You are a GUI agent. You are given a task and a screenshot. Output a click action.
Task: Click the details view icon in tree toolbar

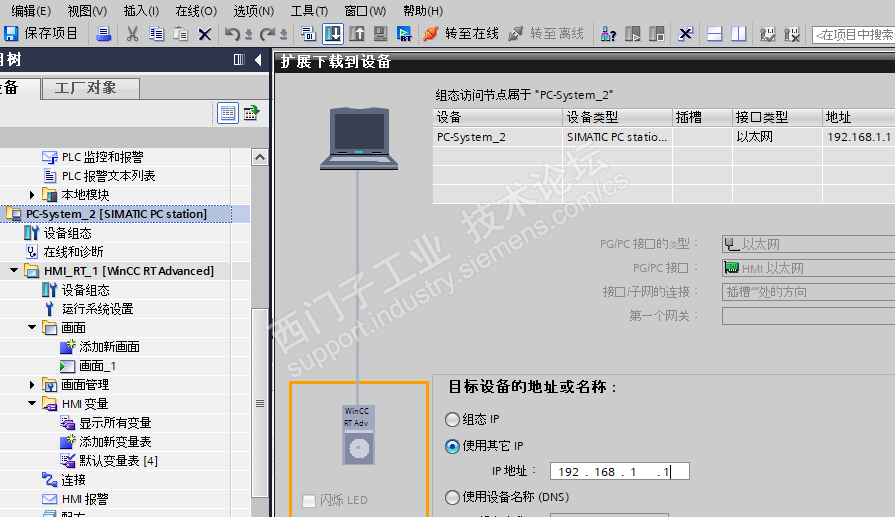[x=228, y=113]
